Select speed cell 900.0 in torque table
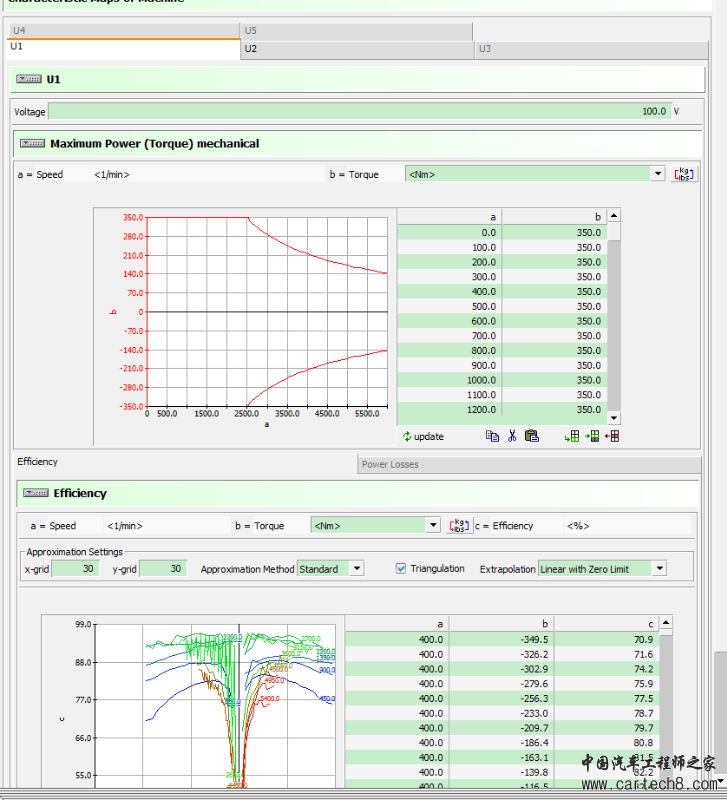The image size is (727, 800). point(449,366)
